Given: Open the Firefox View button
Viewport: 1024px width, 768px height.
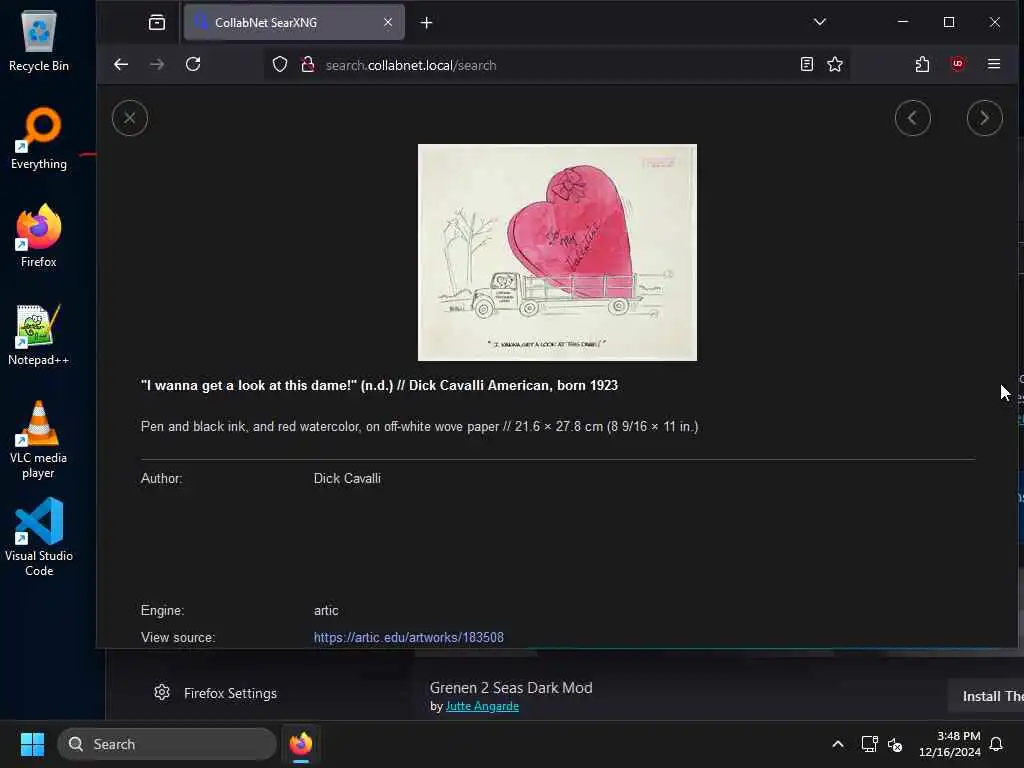Looking at the screenshot, I should coord(157,23).
